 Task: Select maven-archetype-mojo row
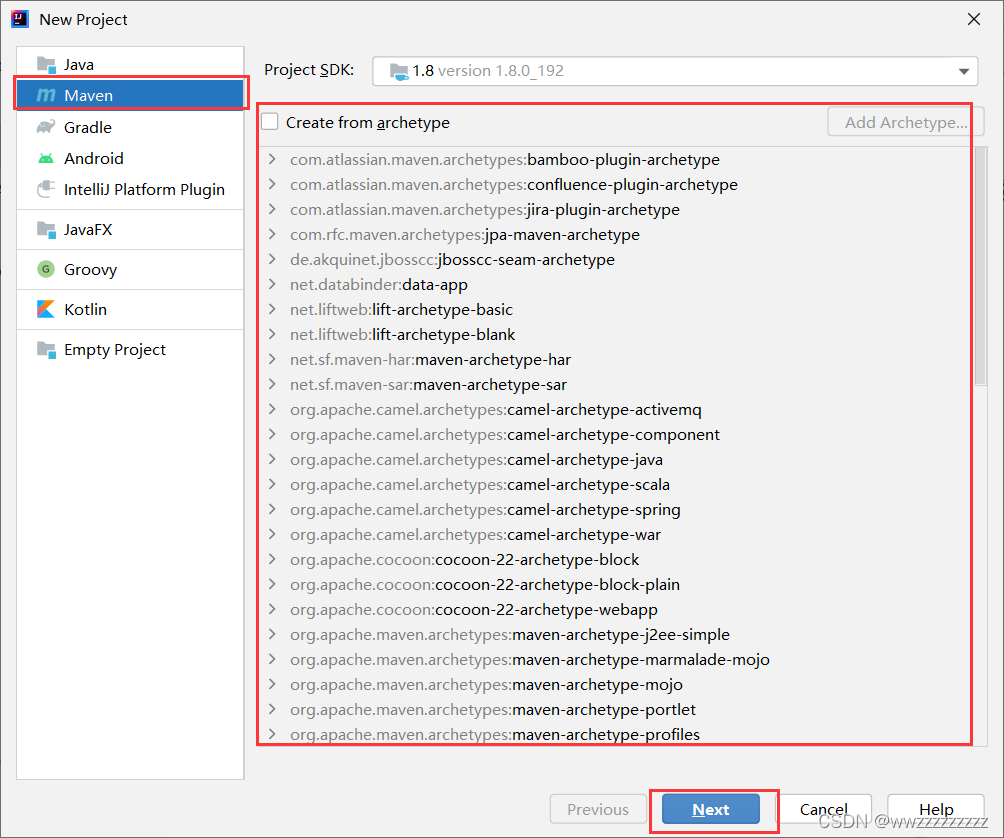(615, 684)
